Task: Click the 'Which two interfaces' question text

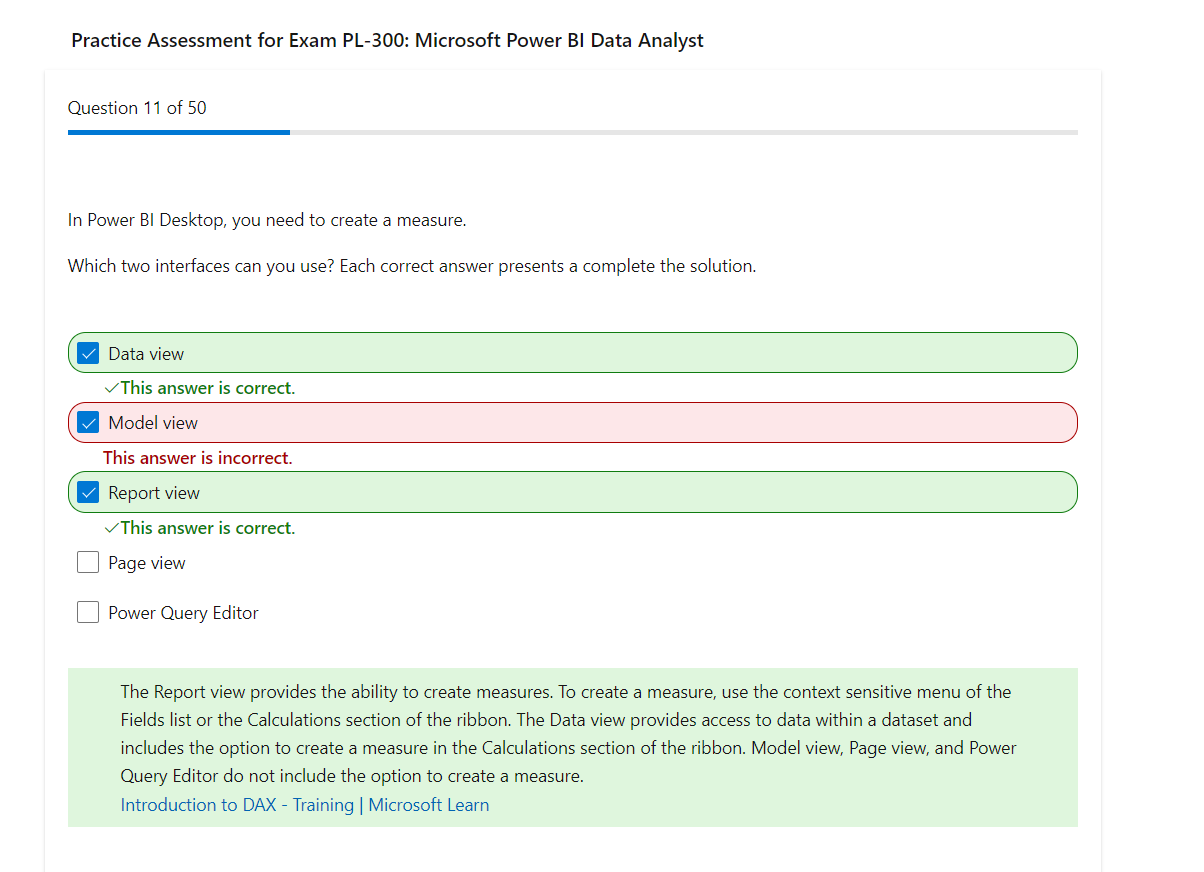Action: (411, 267)
